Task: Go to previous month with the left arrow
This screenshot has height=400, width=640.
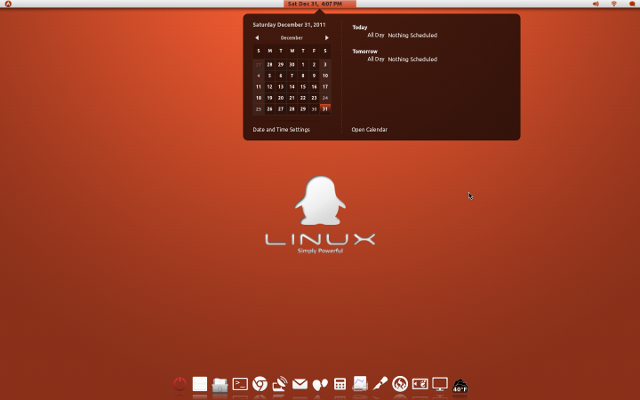Action: coord(257,38)
